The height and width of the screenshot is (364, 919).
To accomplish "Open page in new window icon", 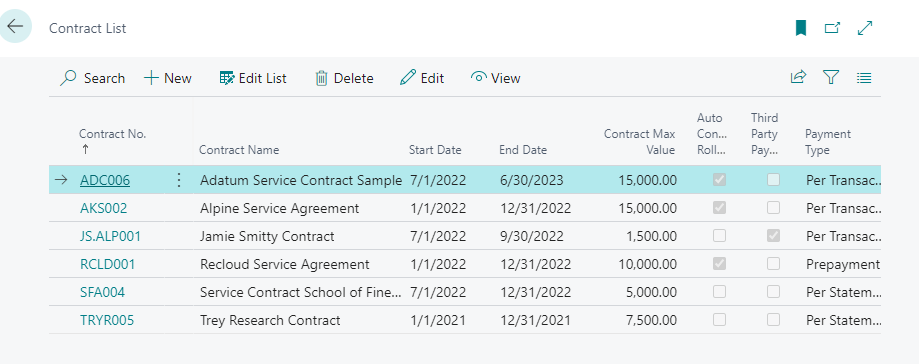I will [832, 28].
